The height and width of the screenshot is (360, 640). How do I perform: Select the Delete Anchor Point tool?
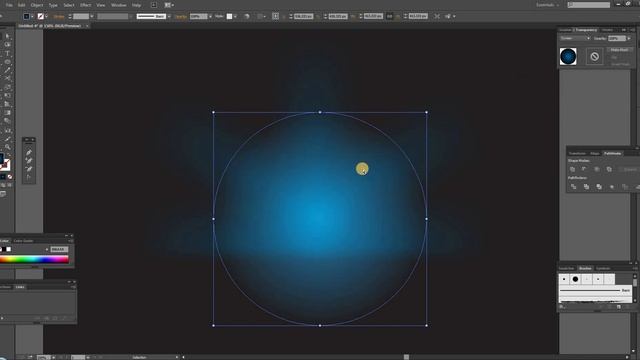29,169
